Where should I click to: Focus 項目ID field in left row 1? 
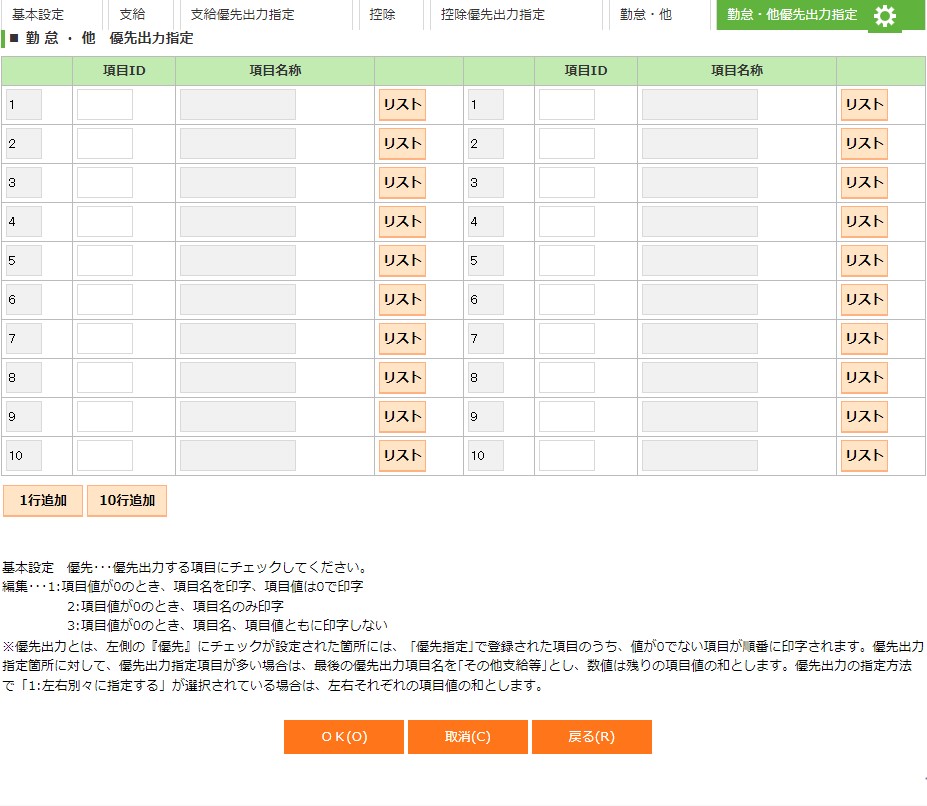pos(105,105)
